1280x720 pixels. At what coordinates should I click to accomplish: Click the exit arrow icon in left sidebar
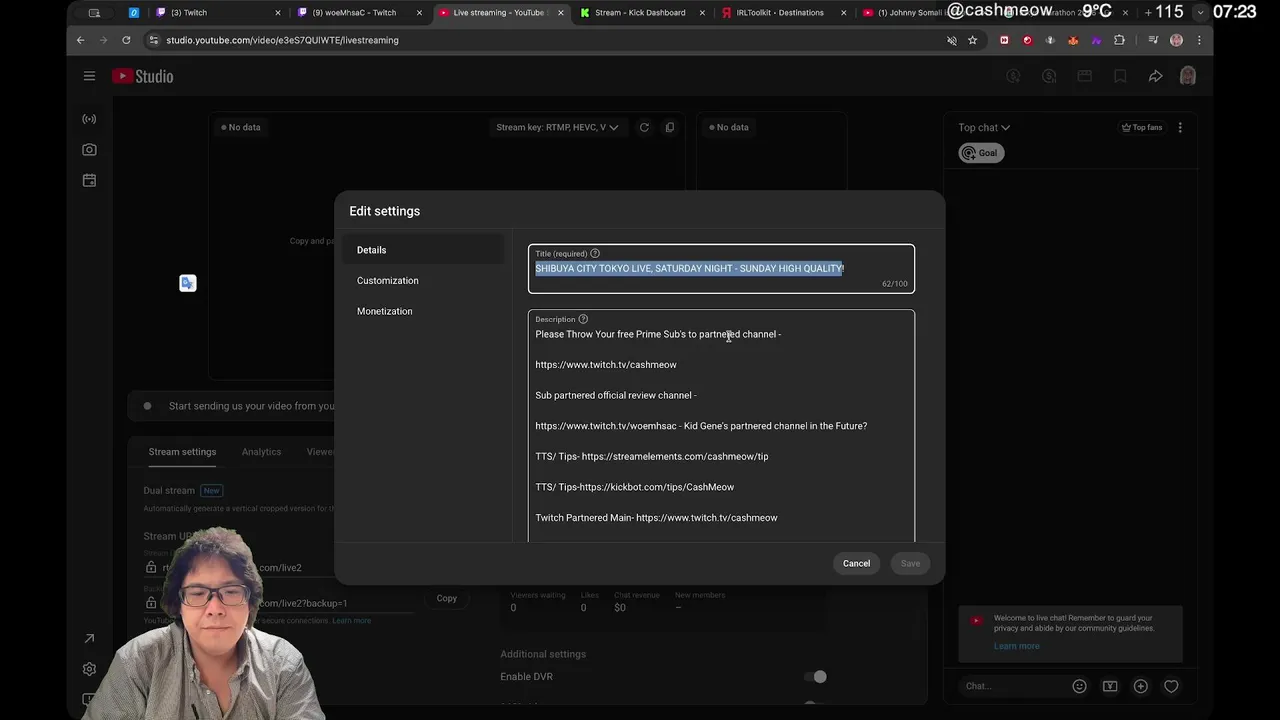tap(89, 638)
